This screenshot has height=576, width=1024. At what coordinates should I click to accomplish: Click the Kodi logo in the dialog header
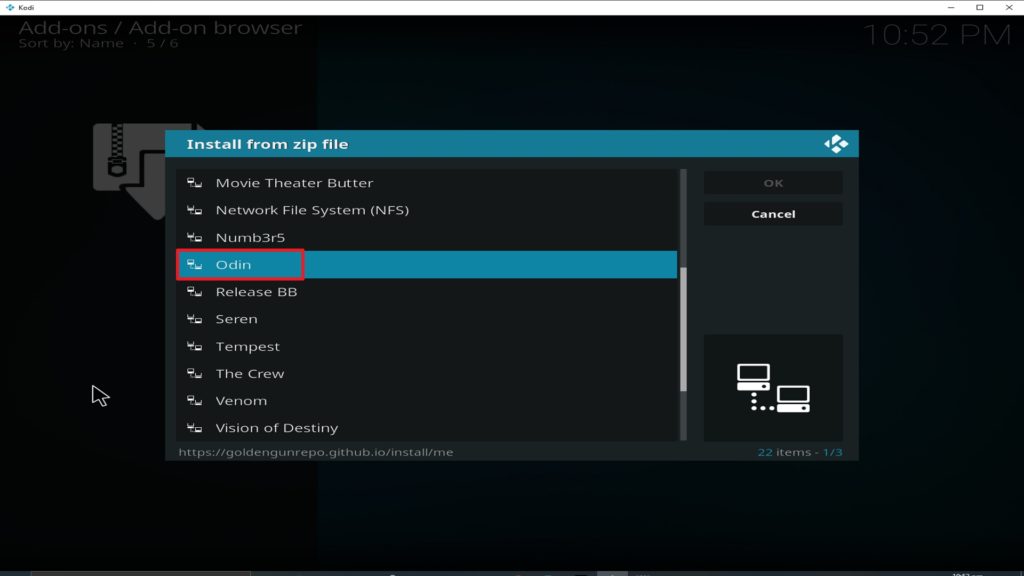point(836,144)
